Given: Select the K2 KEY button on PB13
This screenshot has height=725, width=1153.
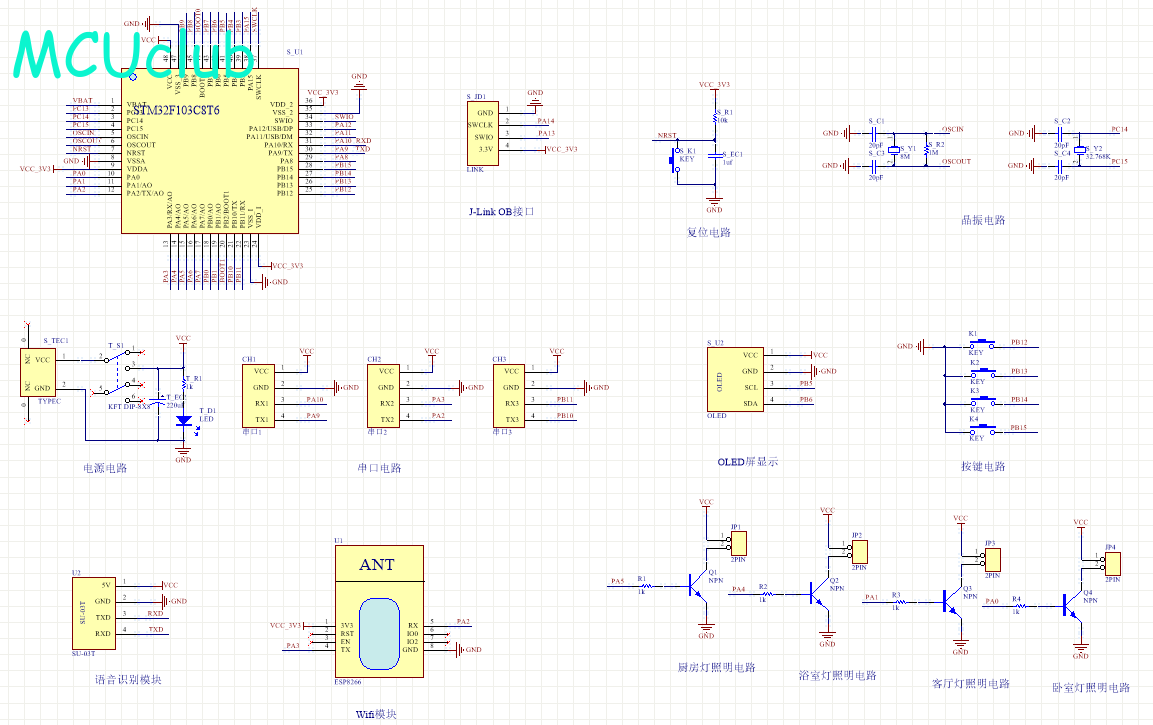Looking at the screenshot, I should click(982, 373).
